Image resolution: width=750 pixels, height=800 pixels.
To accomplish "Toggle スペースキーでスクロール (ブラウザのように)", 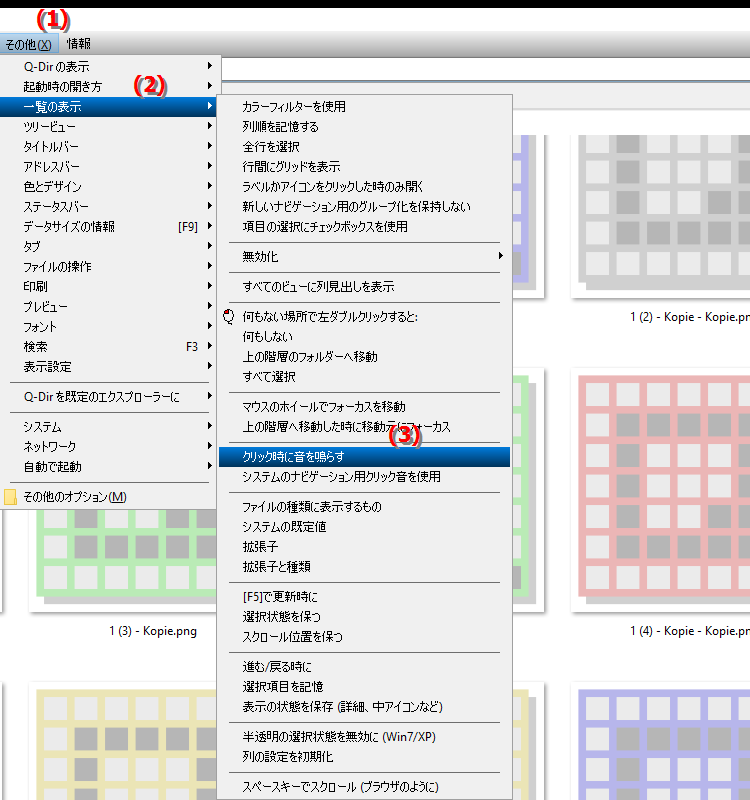I will pos(364,786).
